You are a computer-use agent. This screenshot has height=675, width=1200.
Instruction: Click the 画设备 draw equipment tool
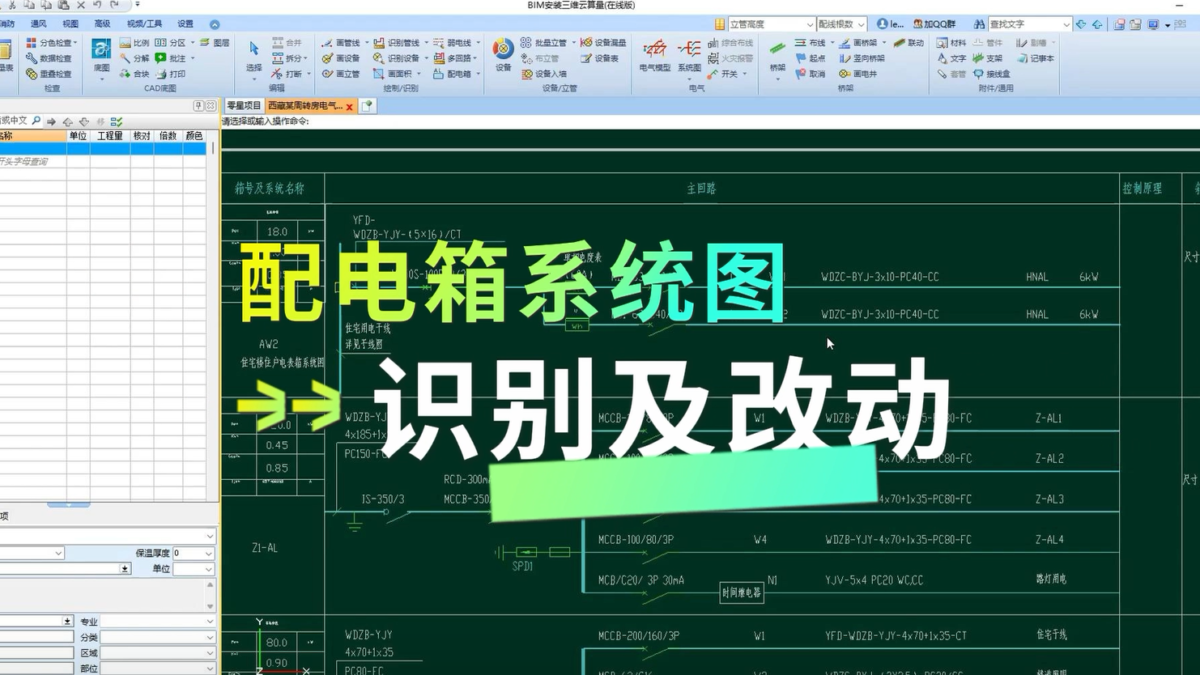341,58
